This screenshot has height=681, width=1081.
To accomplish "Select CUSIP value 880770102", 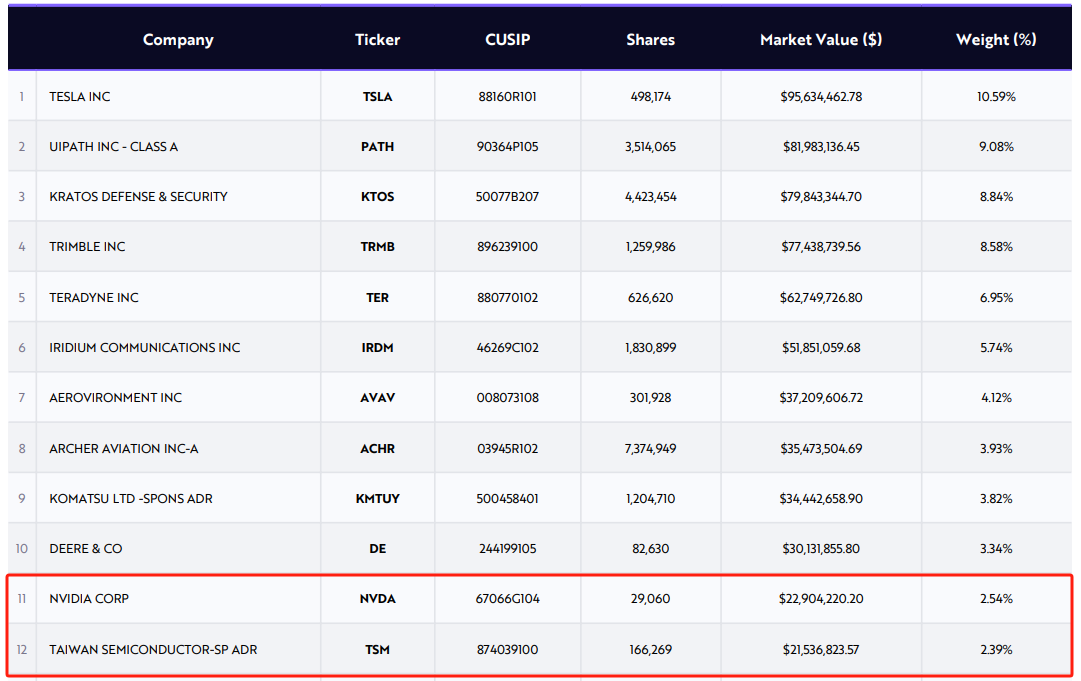I will (x=507, y=298).
